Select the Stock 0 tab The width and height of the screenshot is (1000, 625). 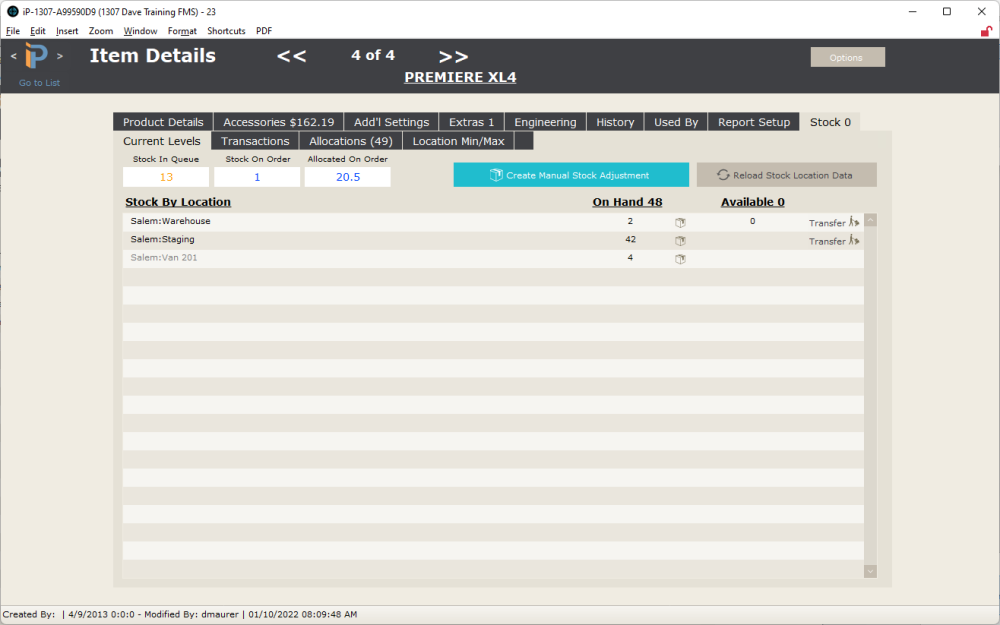(830, 122)
